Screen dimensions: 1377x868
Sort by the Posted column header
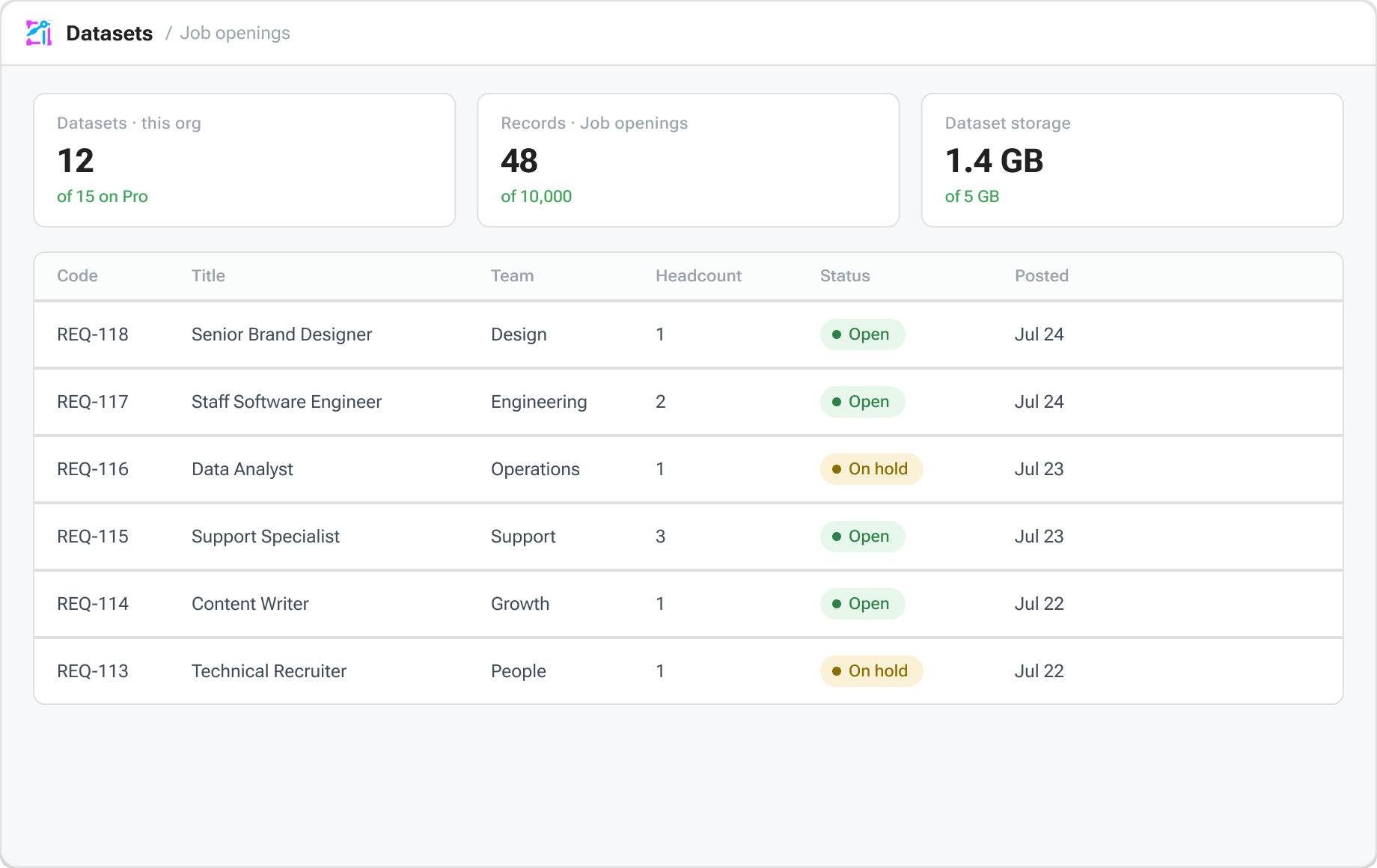[1041, 275]
